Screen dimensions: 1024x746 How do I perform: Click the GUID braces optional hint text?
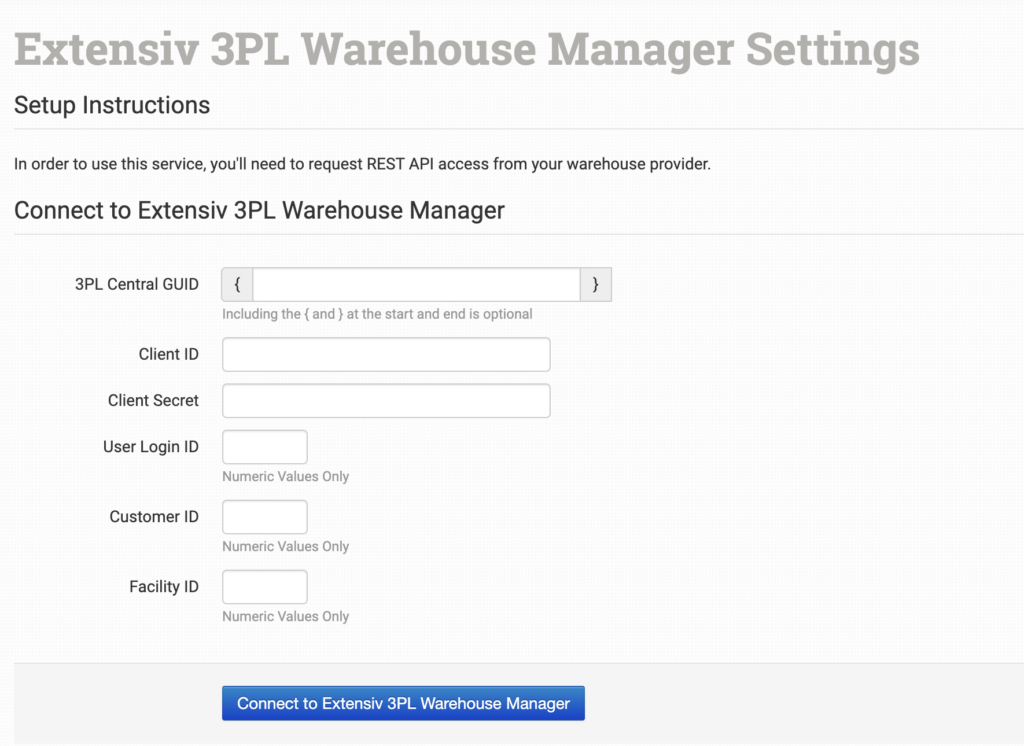[x=377, y=314]
